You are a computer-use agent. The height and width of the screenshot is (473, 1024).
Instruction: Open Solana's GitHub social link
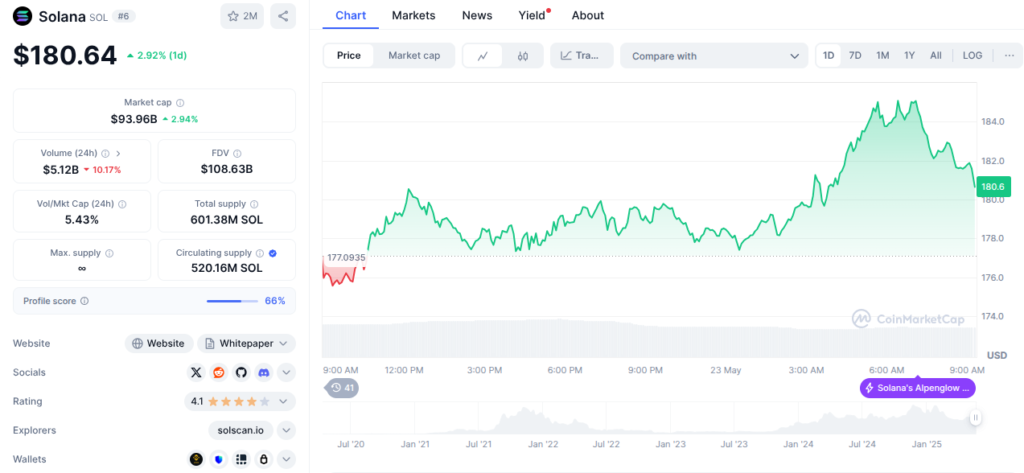(241, 372)
